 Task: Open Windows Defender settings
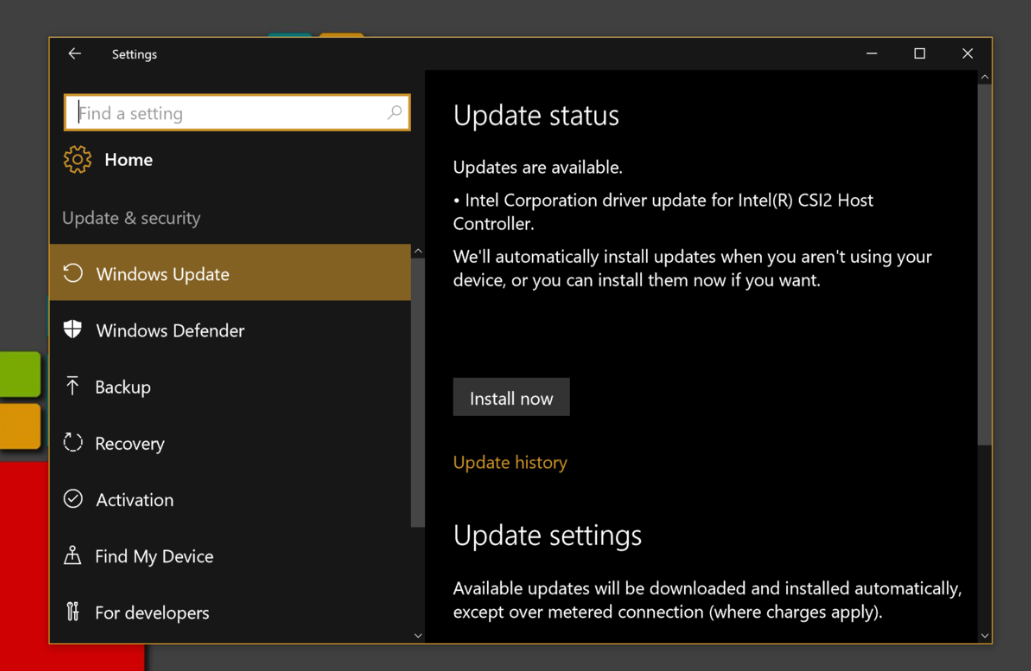pos(230,330)
